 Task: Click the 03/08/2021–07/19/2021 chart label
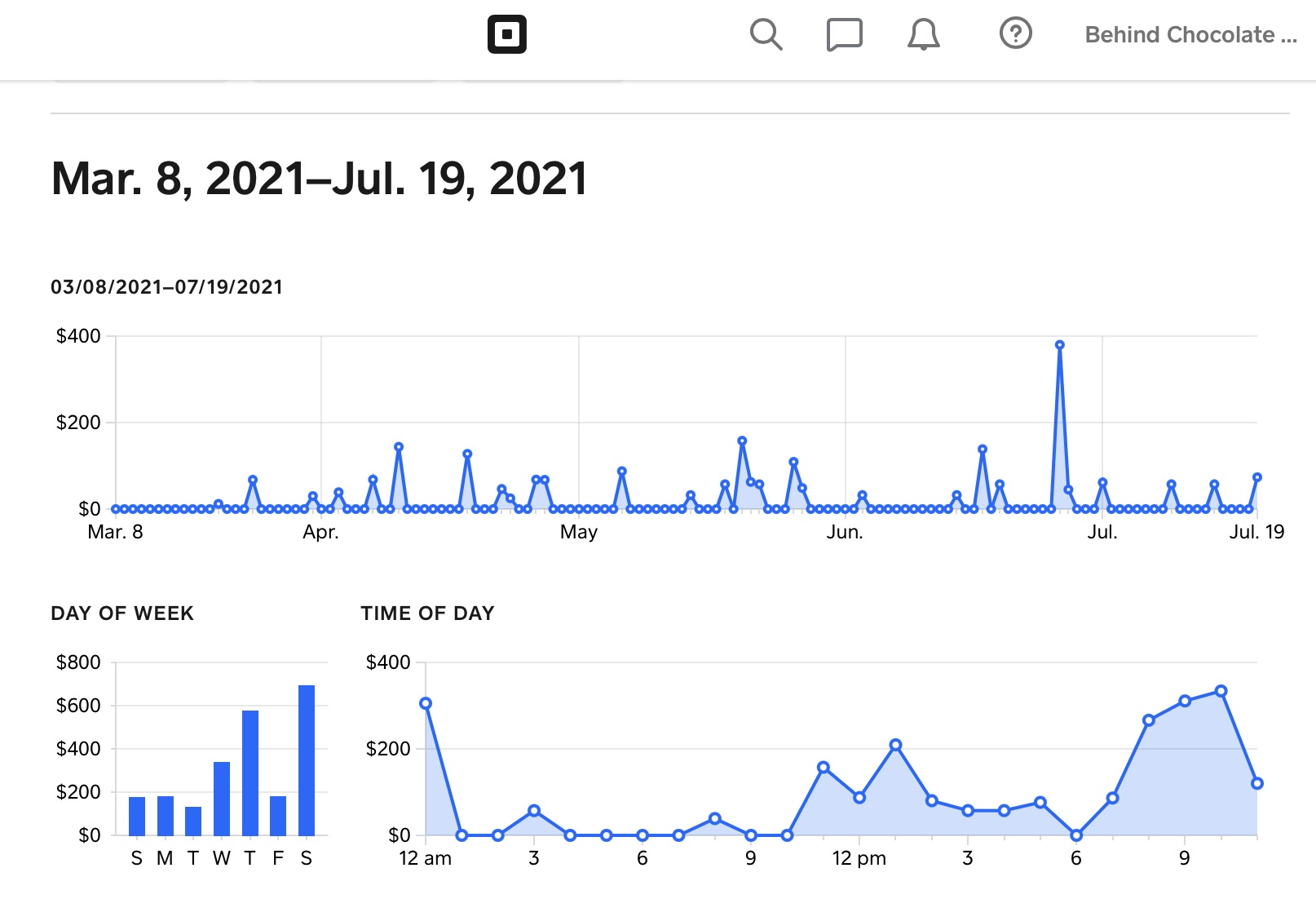tap(166, 287)
